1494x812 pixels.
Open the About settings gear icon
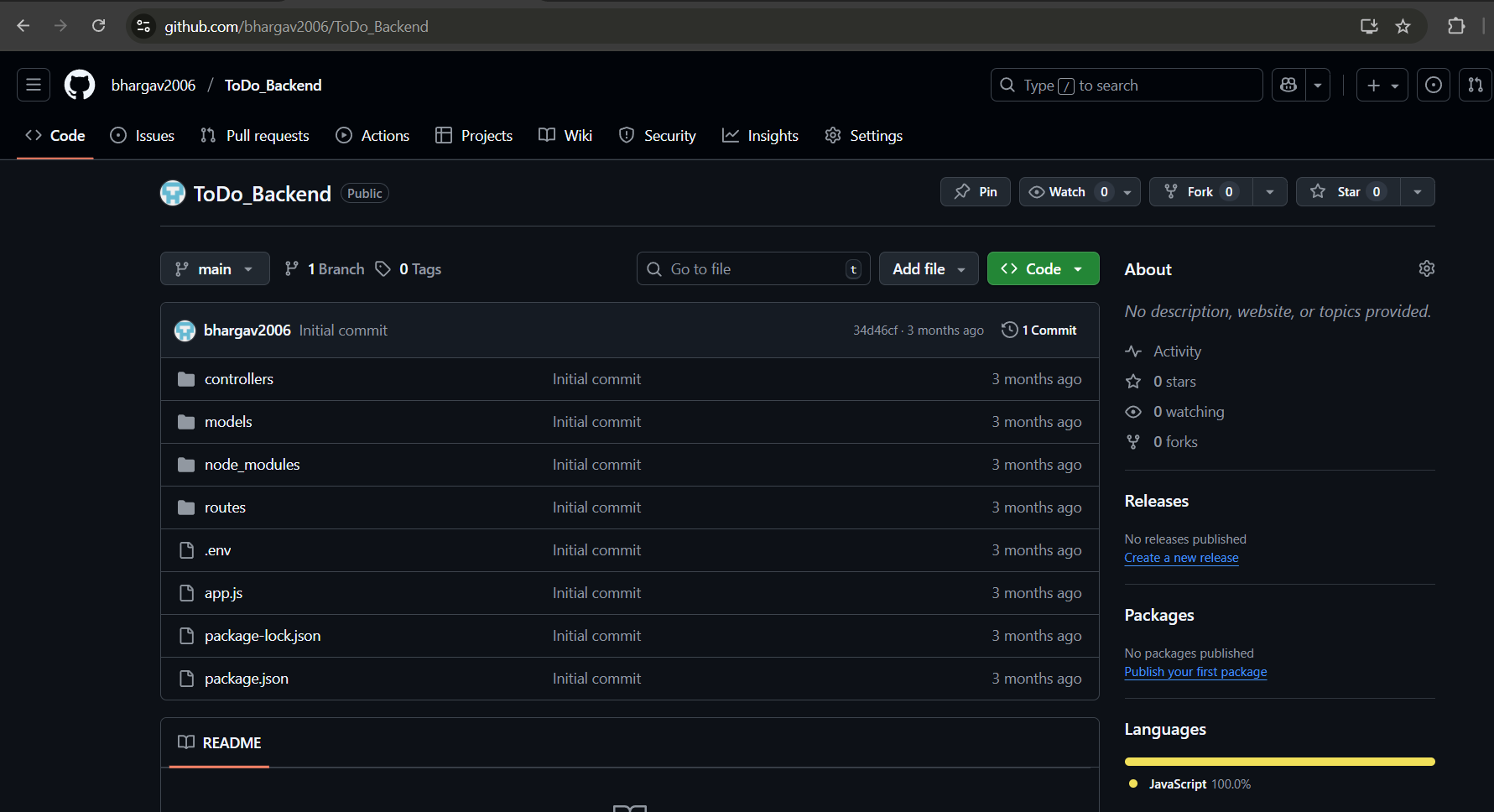click(x=1426, y=268)
